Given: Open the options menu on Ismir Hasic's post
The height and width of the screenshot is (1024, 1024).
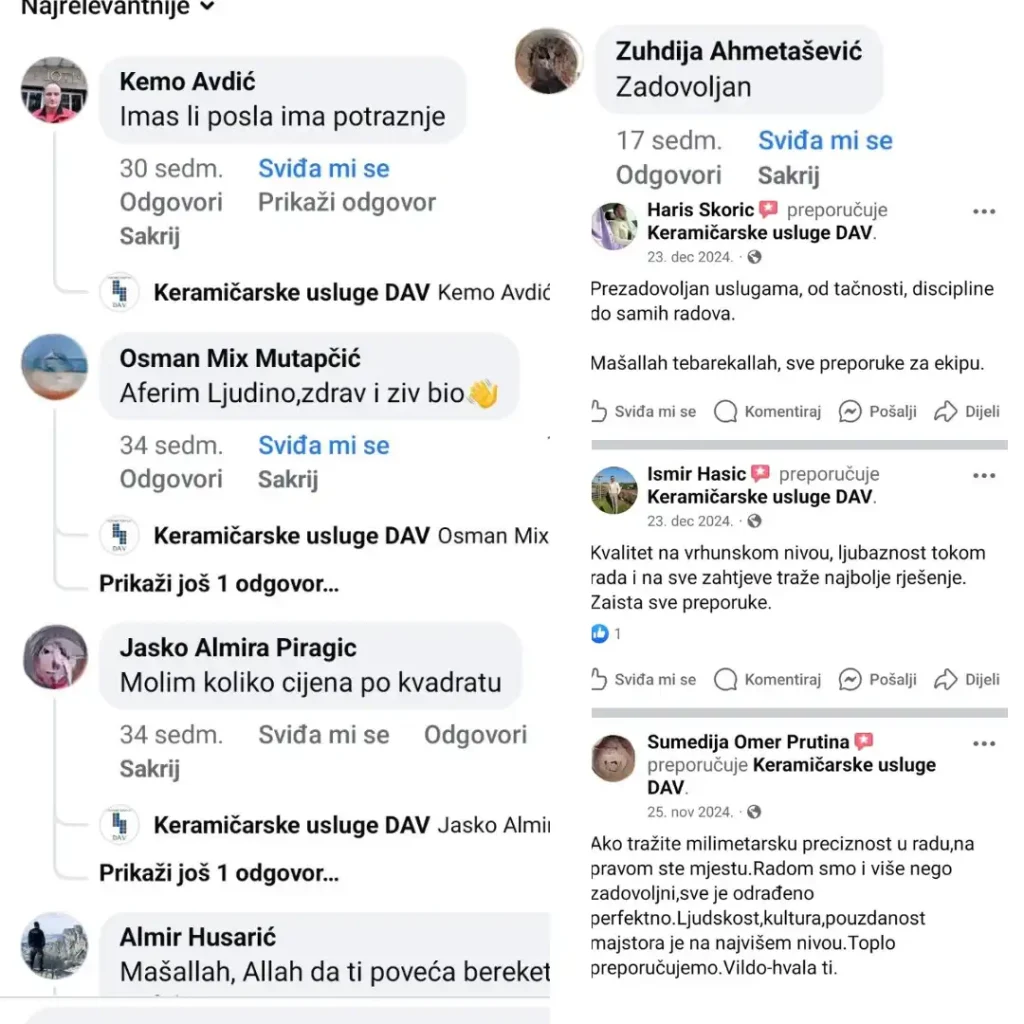Looking at the screenshot, I should (985, 475).
